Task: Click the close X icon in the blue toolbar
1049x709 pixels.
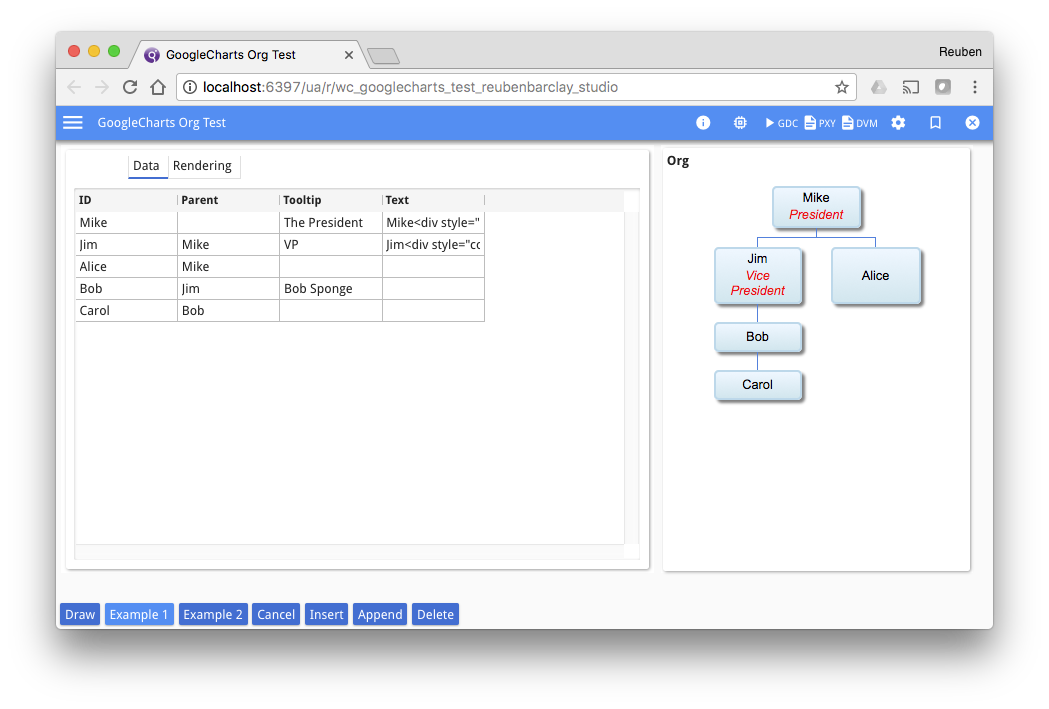Action: coord(972,122)
